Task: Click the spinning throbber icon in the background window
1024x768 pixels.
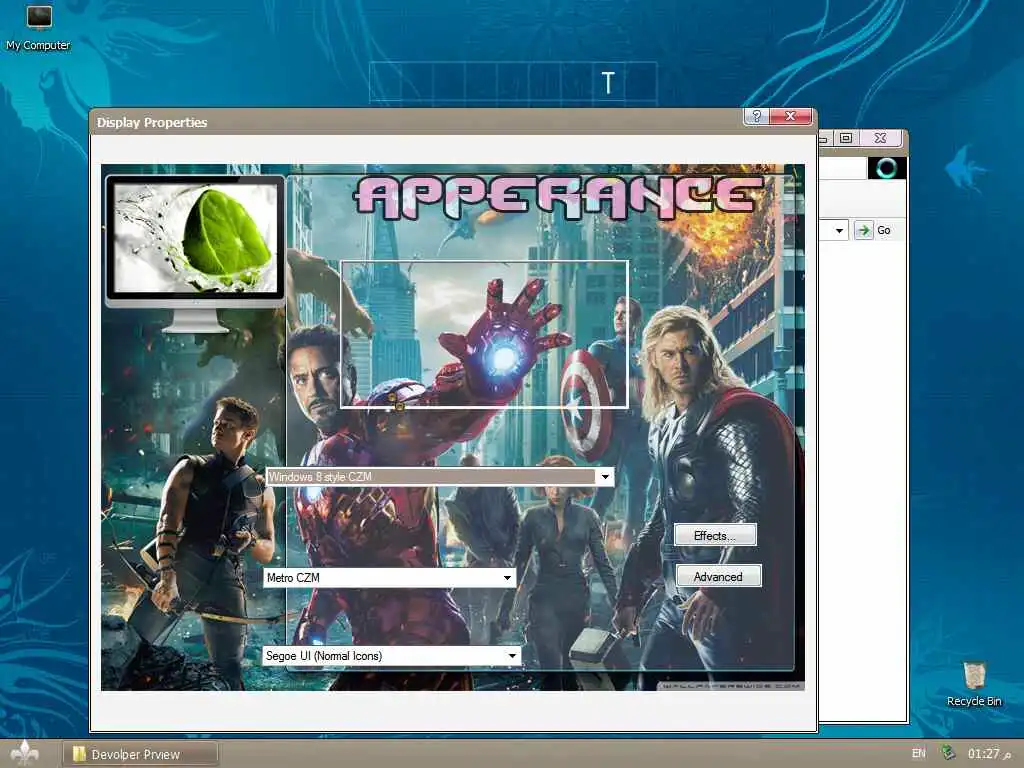Action: click(887, 168)
